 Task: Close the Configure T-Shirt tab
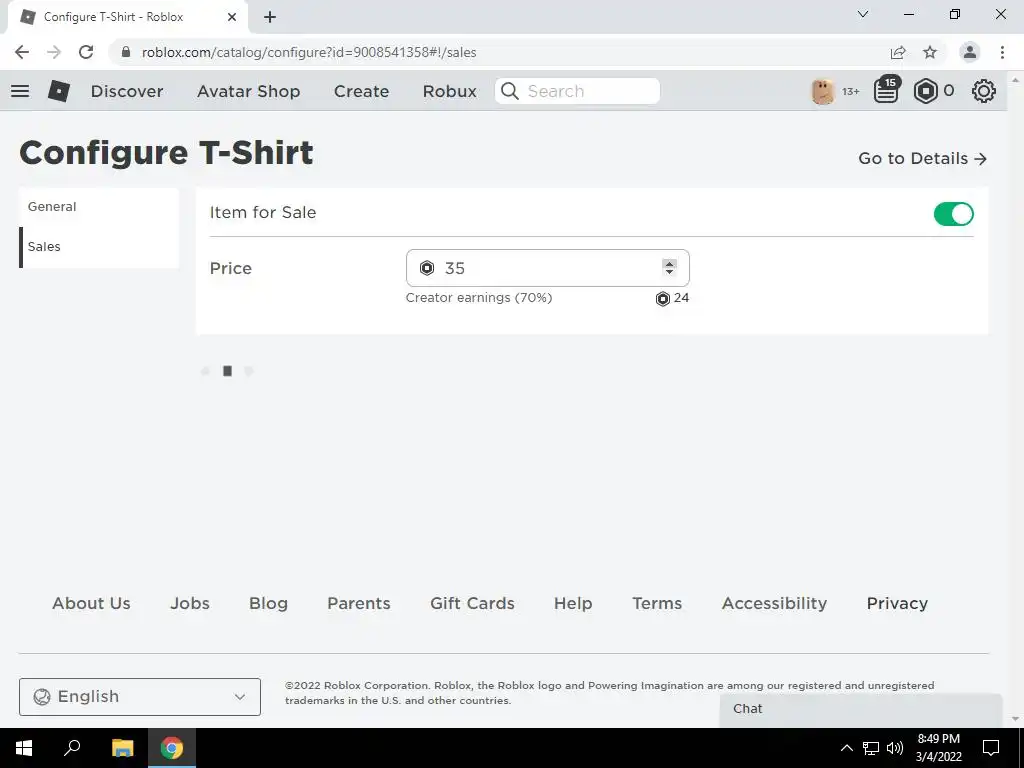pos(232,17)
